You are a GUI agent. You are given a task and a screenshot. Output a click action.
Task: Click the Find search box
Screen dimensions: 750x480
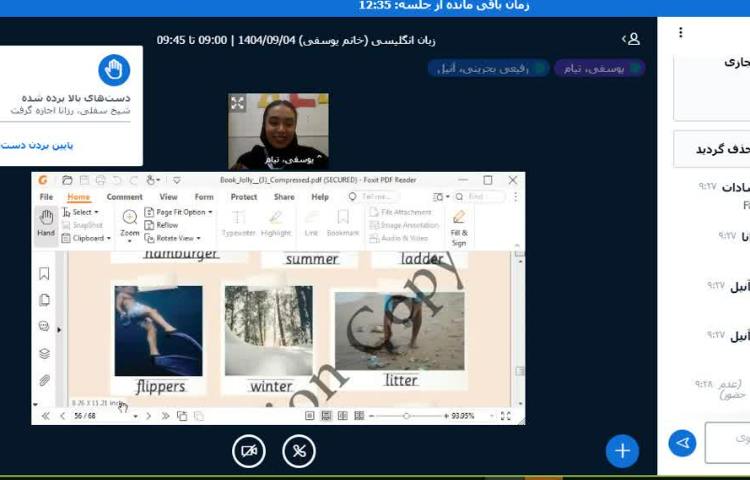(x=480, y=197)
